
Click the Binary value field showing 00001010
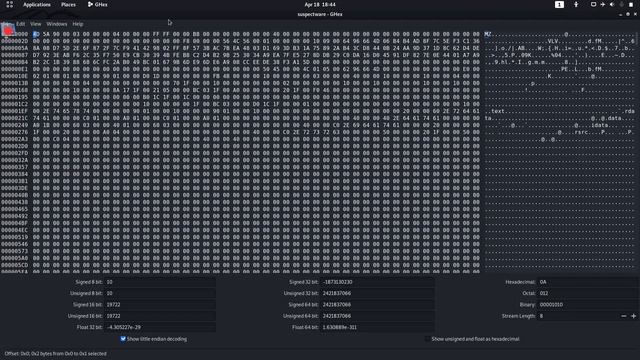pyautogui.click(x=587, y=304)
